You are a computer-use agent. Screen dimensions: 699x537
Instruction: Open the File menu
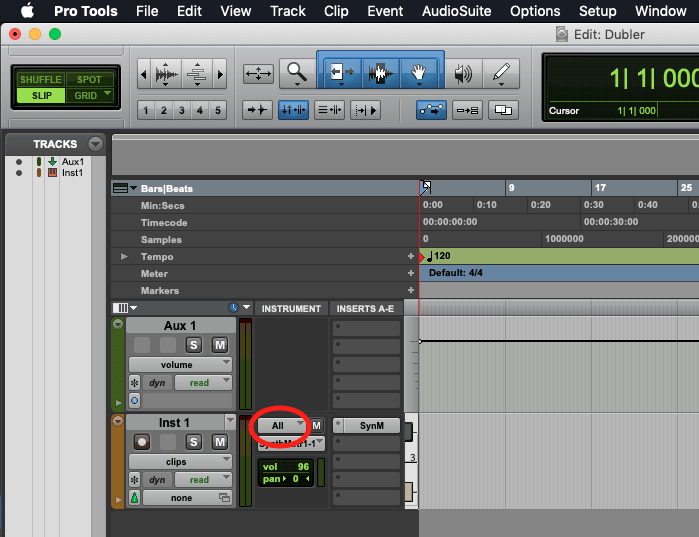tap(147, 11)
